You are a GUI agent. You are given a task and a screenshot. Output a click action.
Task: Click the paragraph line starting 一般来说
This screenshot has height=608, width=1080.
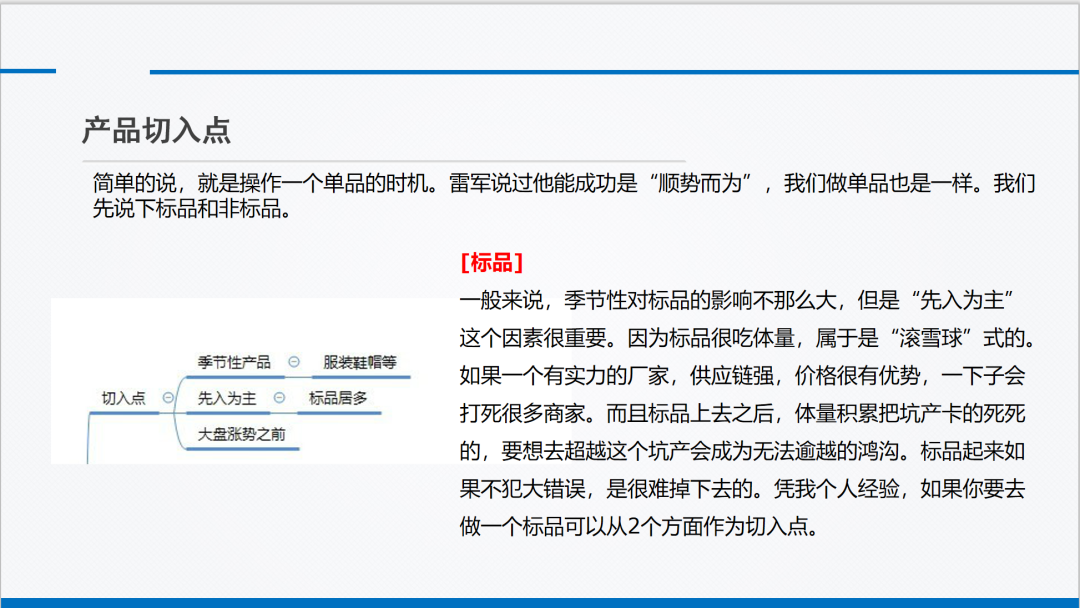[x=737, y=300]
